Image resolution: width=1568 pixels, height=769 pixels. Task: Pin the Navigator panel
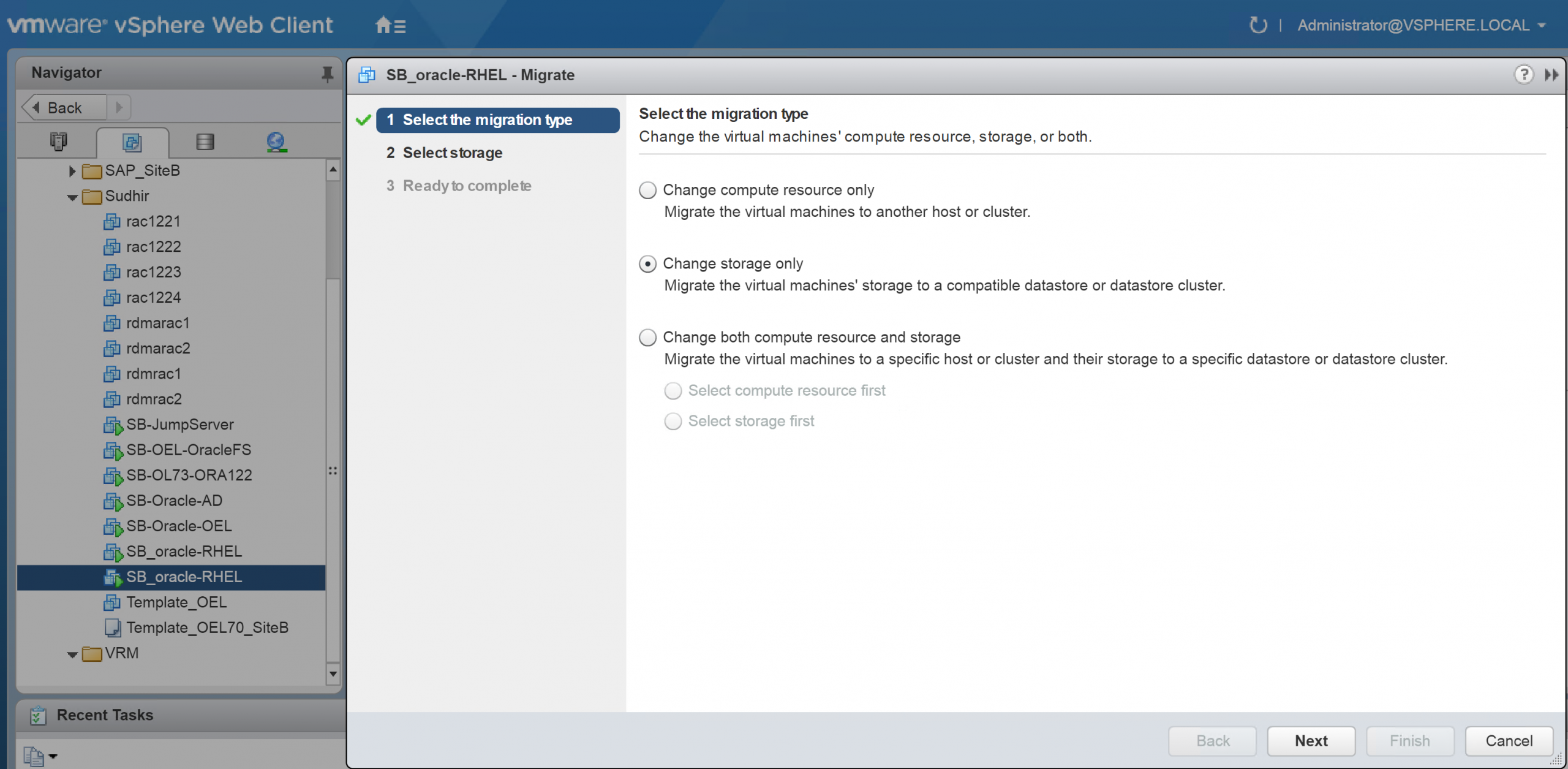328,74
